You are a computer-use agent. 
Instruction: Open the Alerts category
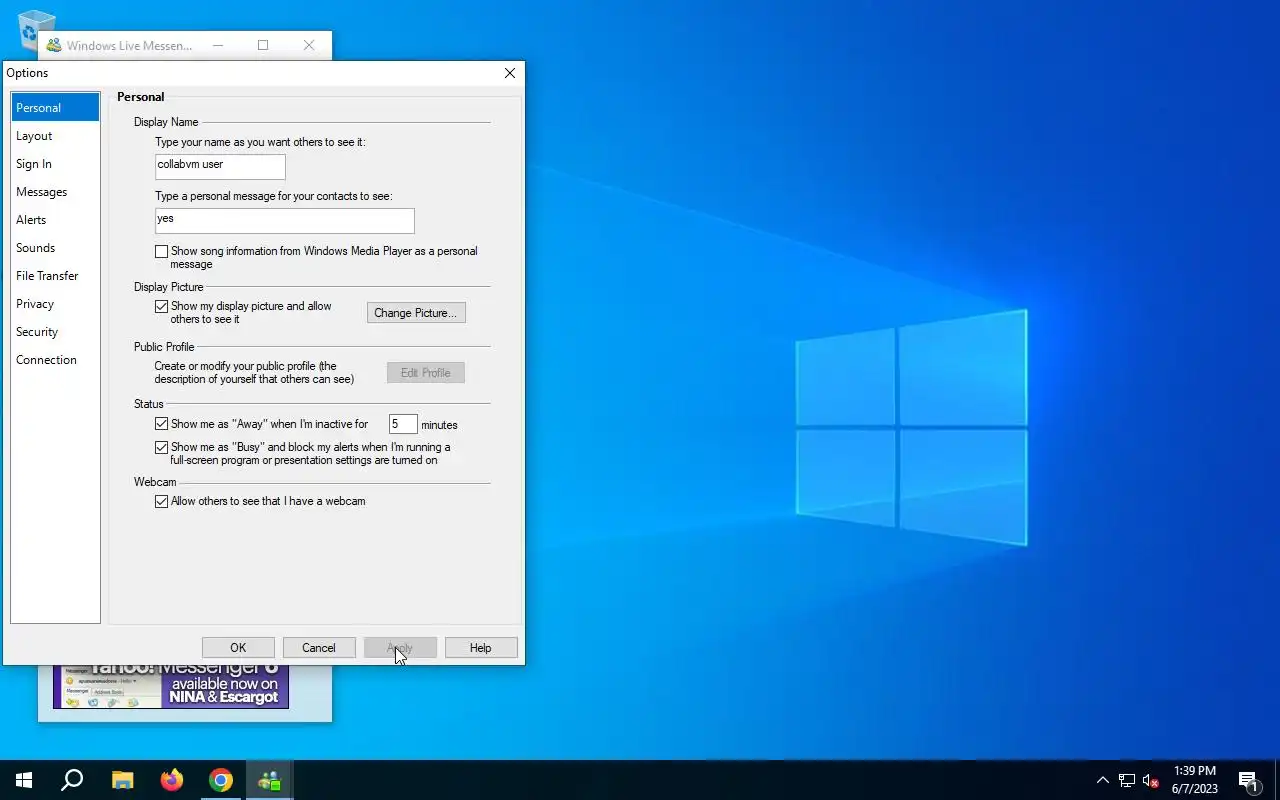click(55, 220)
